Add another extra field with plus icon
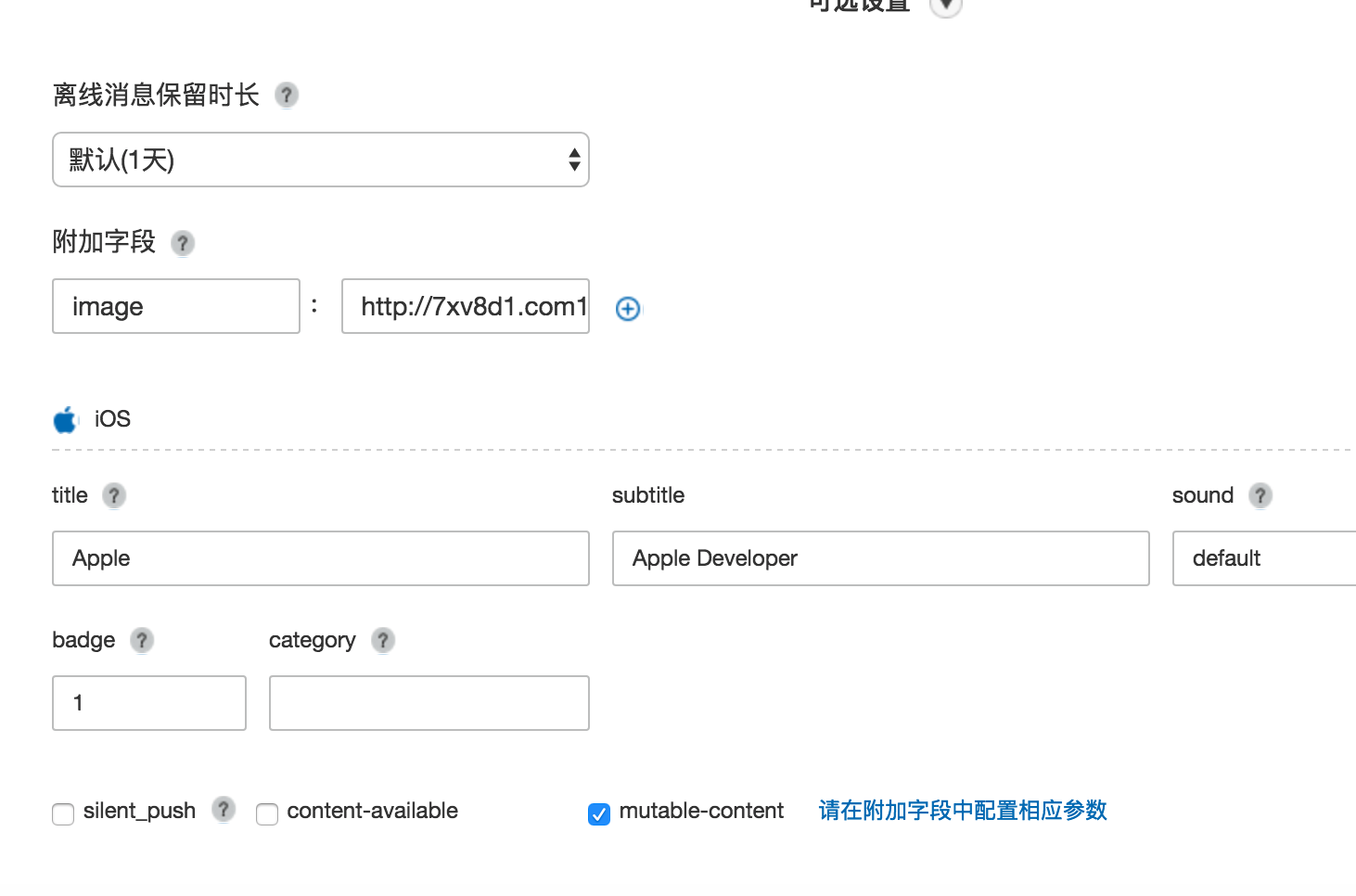The width and height of the screenshot is (1356, 896). (x=628, y=309)
